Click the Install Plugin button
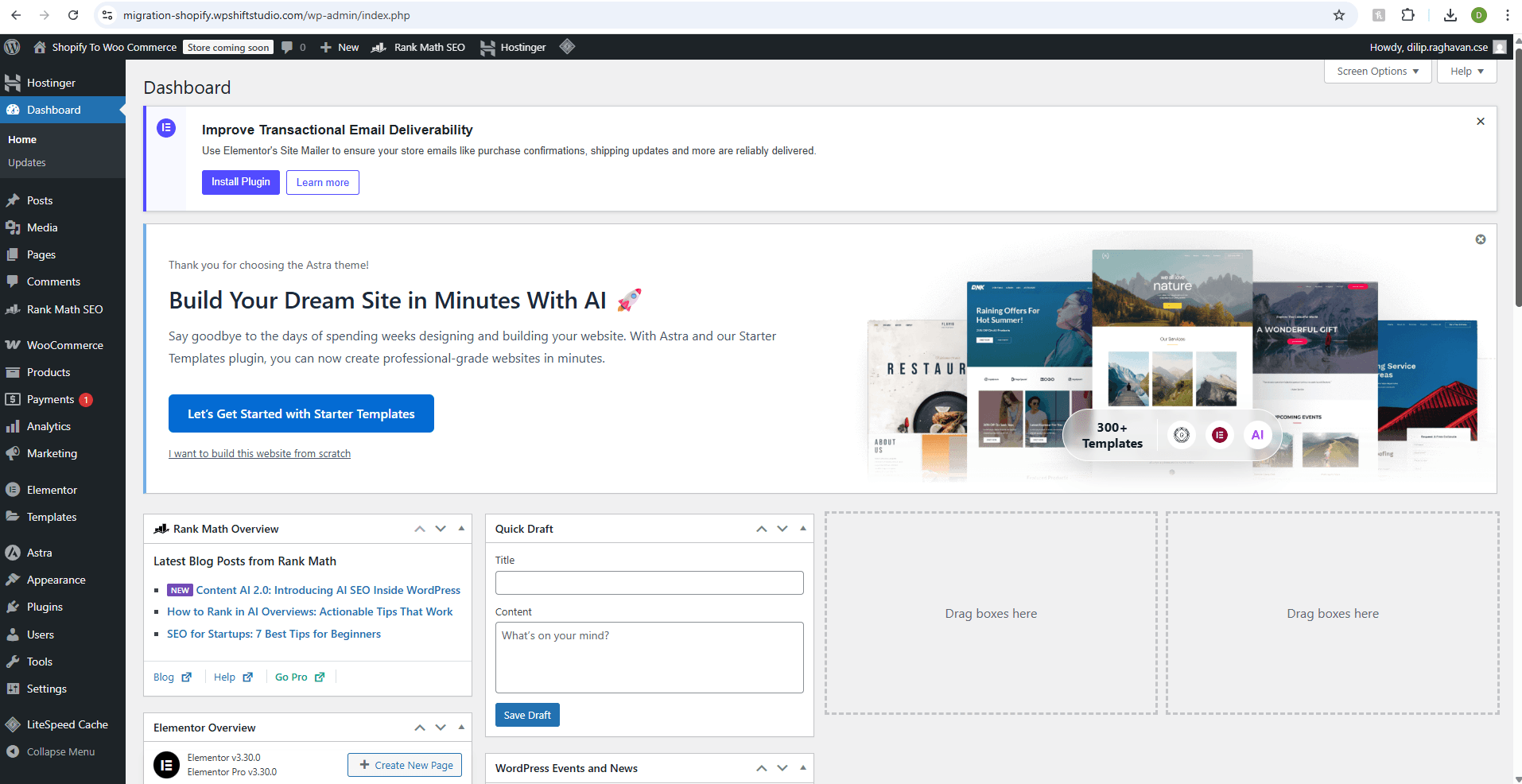 [x=241, y=182]
